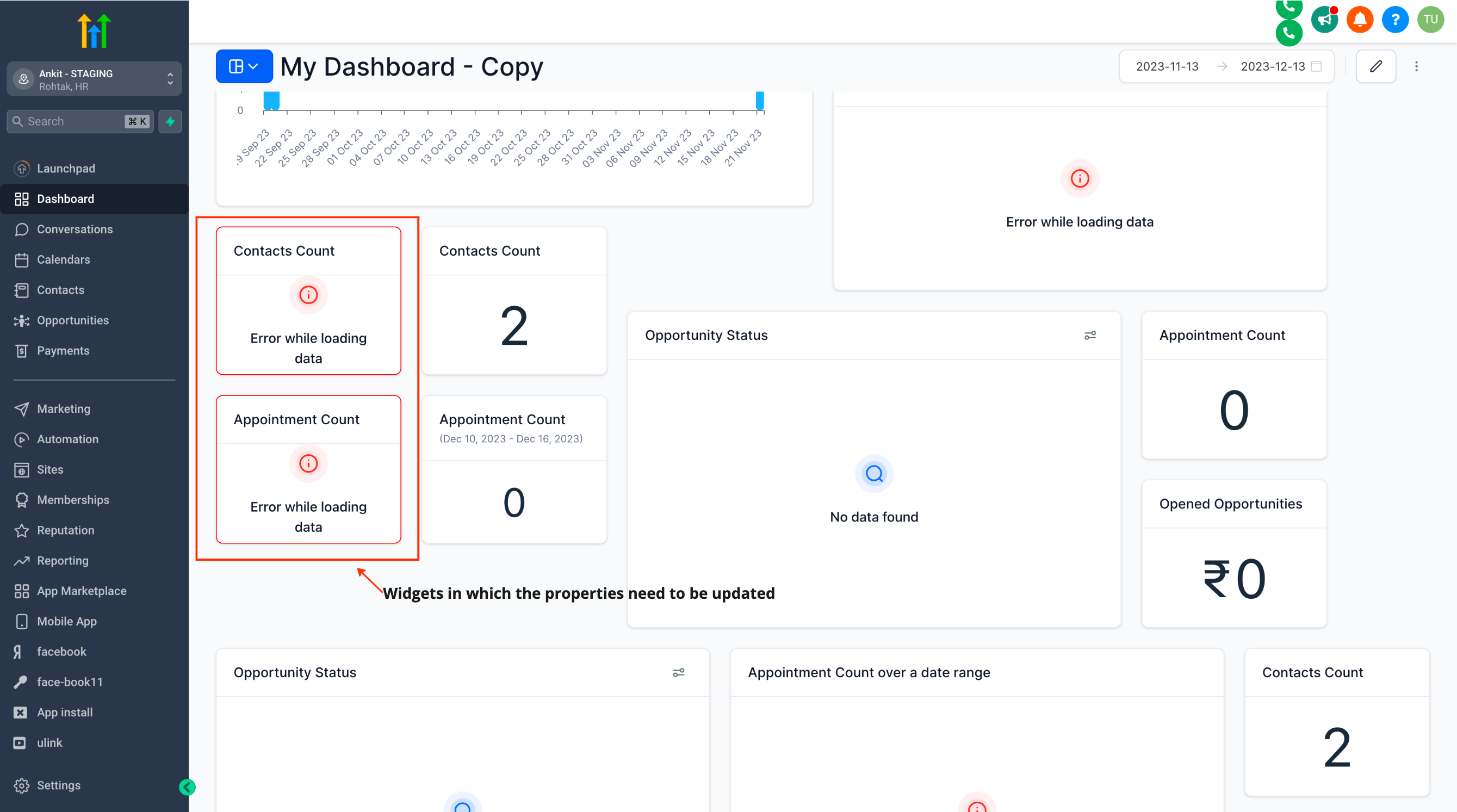This screenshot has height=812, width=1457.
Task: Open the three-dot more options menu
Action: (x=1416, y=66)
